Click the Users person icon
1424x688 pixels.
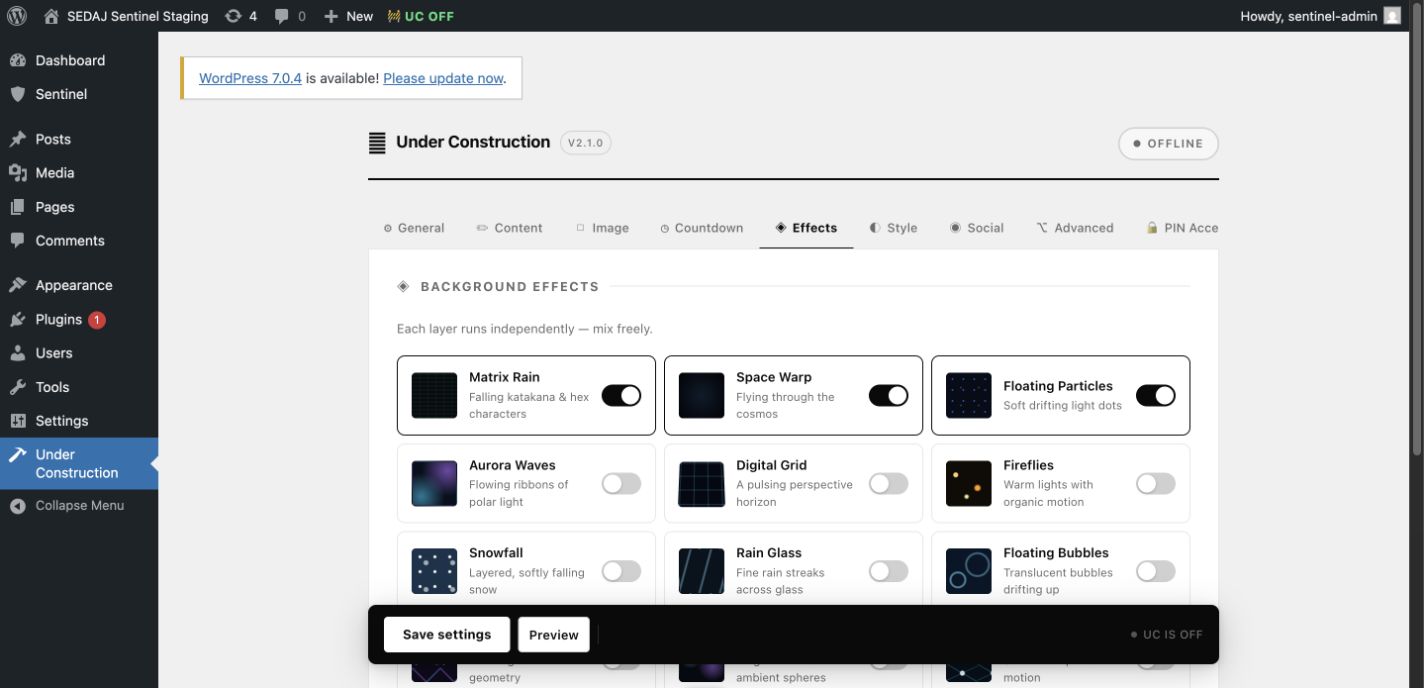17,353
